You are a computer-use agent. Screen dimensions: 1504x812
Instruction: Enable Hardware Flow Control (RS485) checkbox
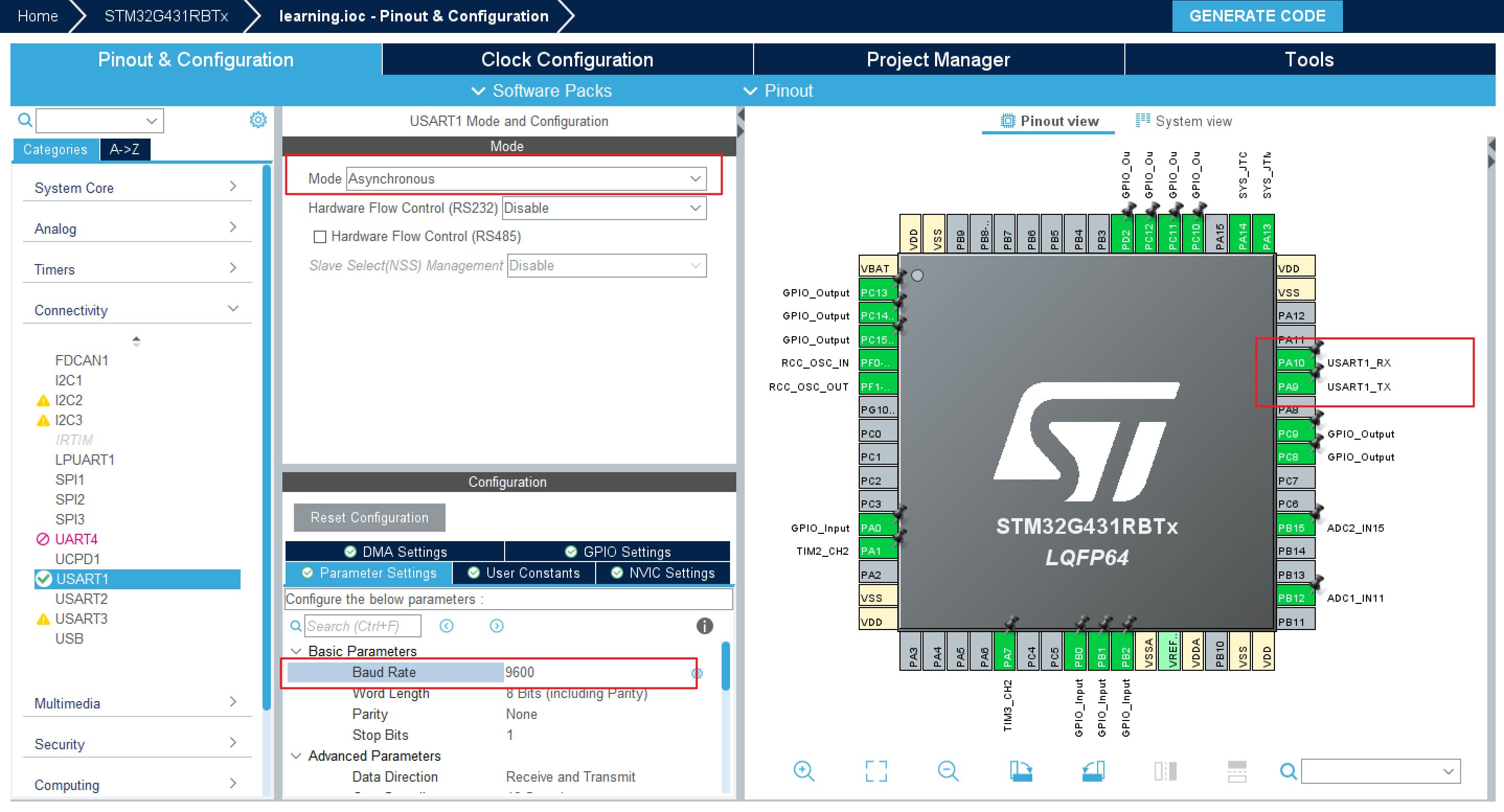click(x=320, y=236)
